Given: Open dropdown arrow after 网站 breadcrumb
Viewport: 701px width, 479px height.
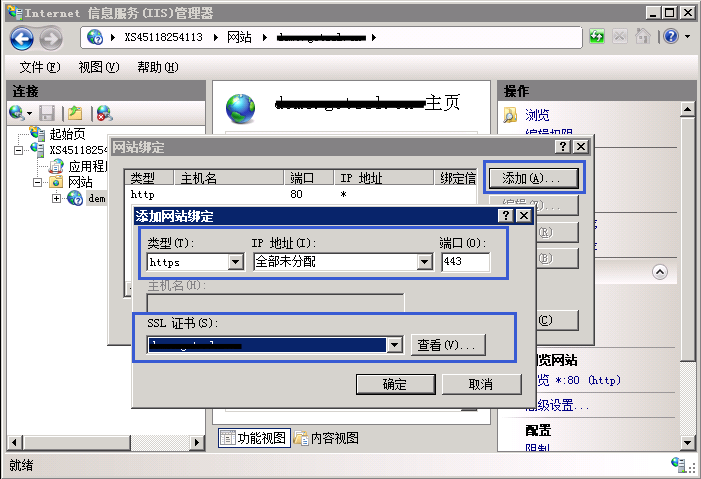Looking at the screenshot, I should [x=265, y=38].
